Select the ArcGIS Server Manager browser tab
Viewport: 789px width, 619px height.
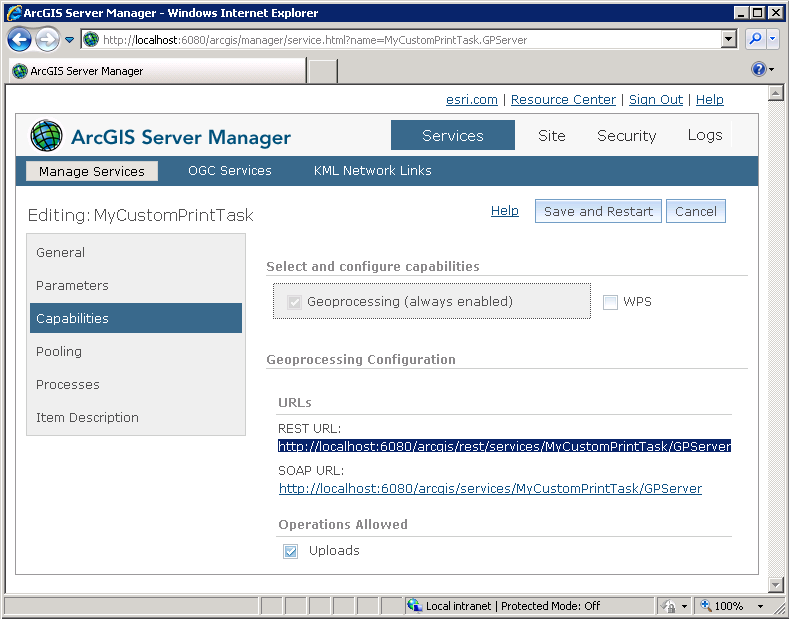pos(157,71)
